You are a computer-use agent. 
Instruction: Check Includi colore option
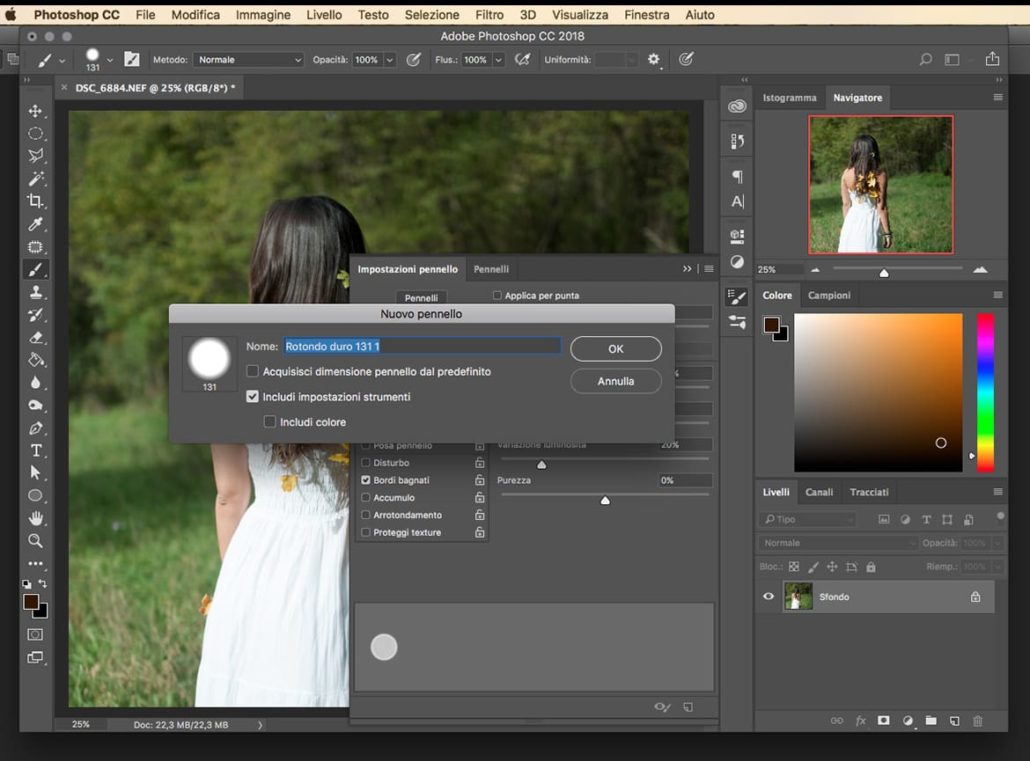coord(269,421)
